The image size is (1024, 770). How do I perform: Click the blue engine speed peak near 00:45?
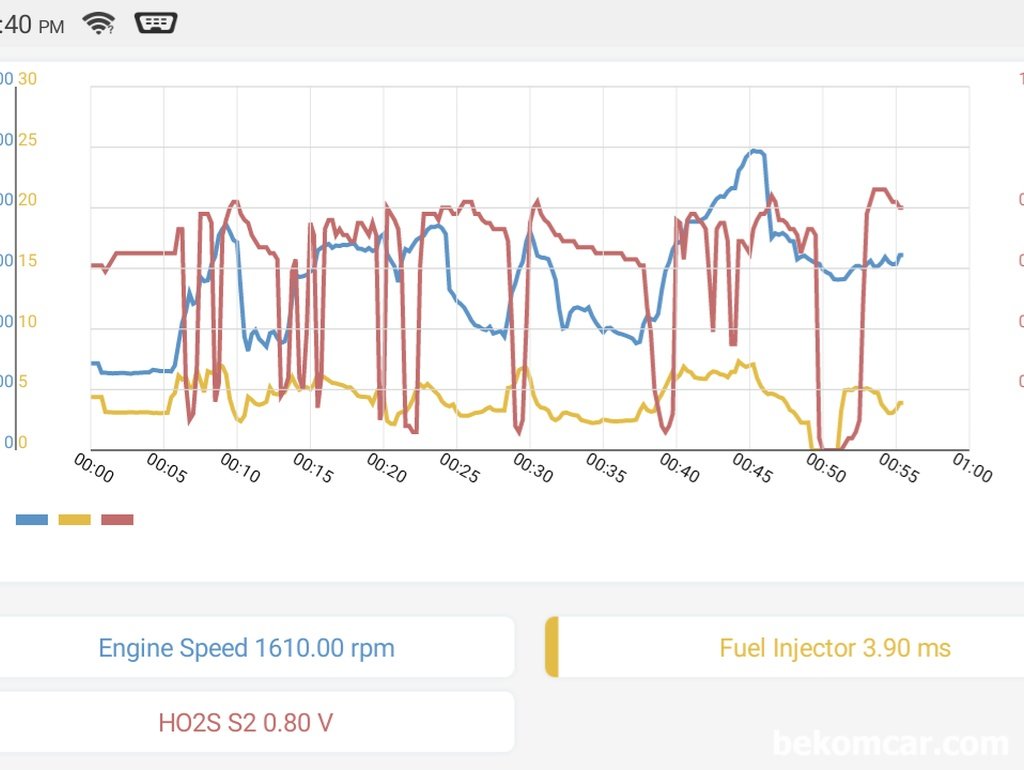coord(756,152)
